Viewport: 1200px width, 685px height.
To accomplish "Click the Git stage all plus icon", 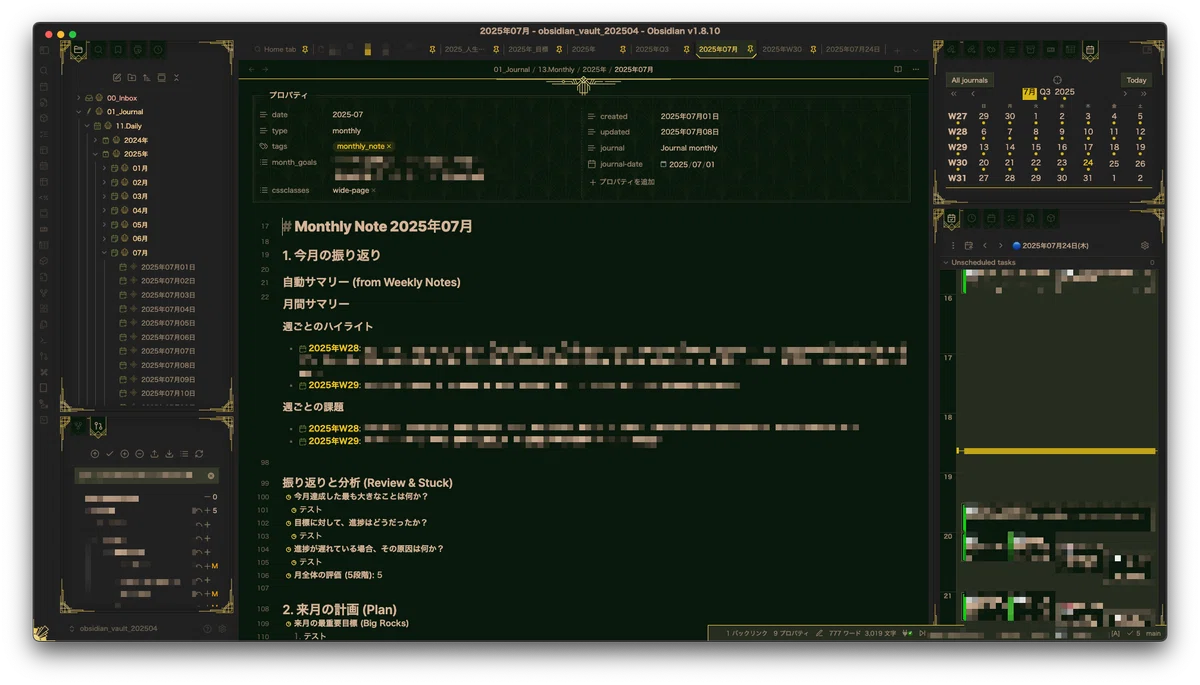I will (125, 454).
